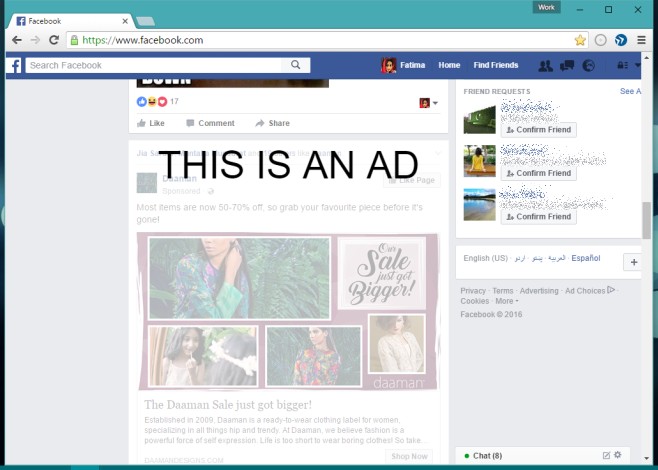Confirm the third friend request

(538, 217)
